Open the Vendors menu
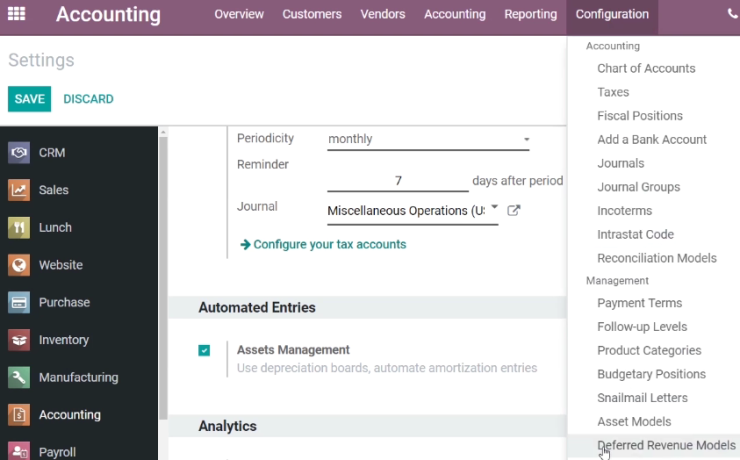Screen dimensions: 740x460 coord(383,14)
